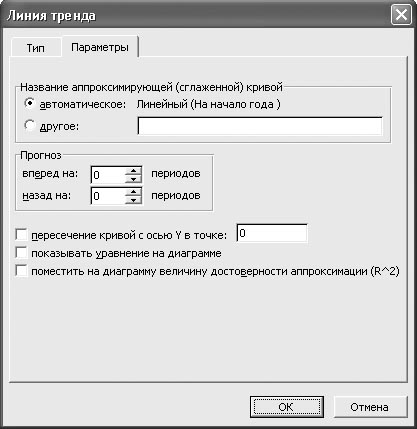Close the Линия тренда dialog
Screen dimensions: 417x429
coord(401,15)
